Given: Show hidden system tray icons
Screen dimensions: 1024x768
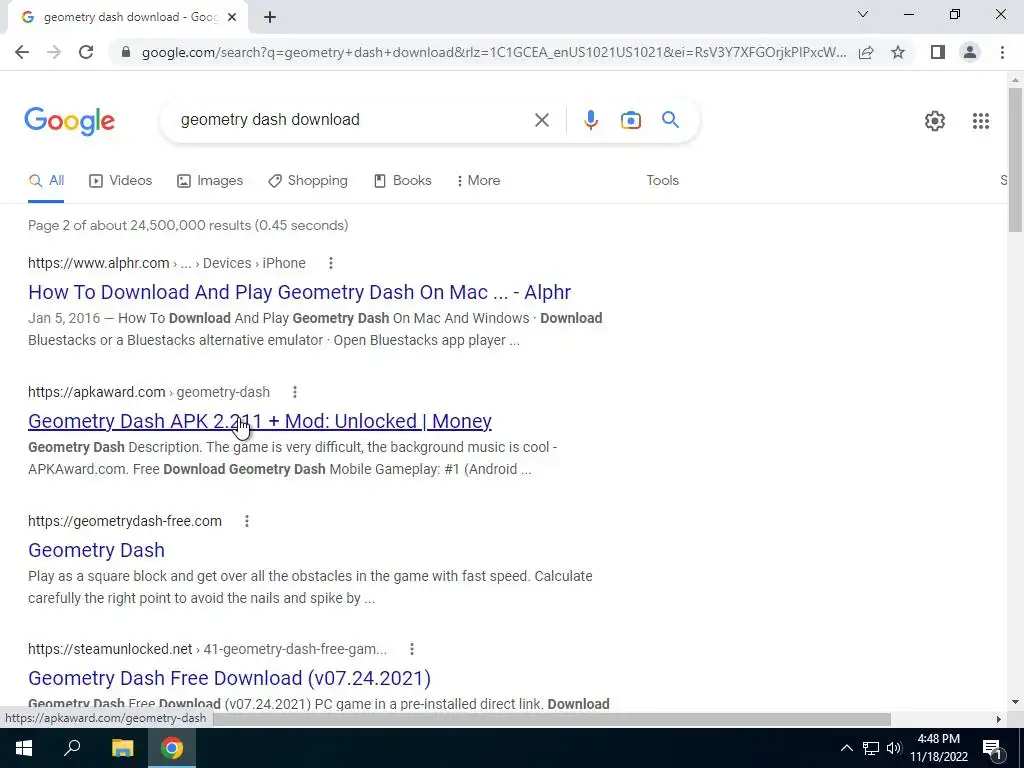Looking at the screenshot, I should coord(846,748).
